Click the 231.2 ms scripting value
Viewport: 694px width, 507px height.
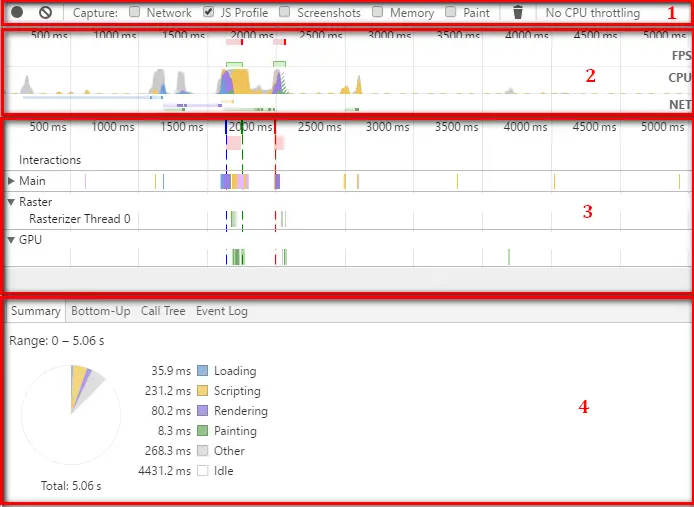(x=168, y=391)
